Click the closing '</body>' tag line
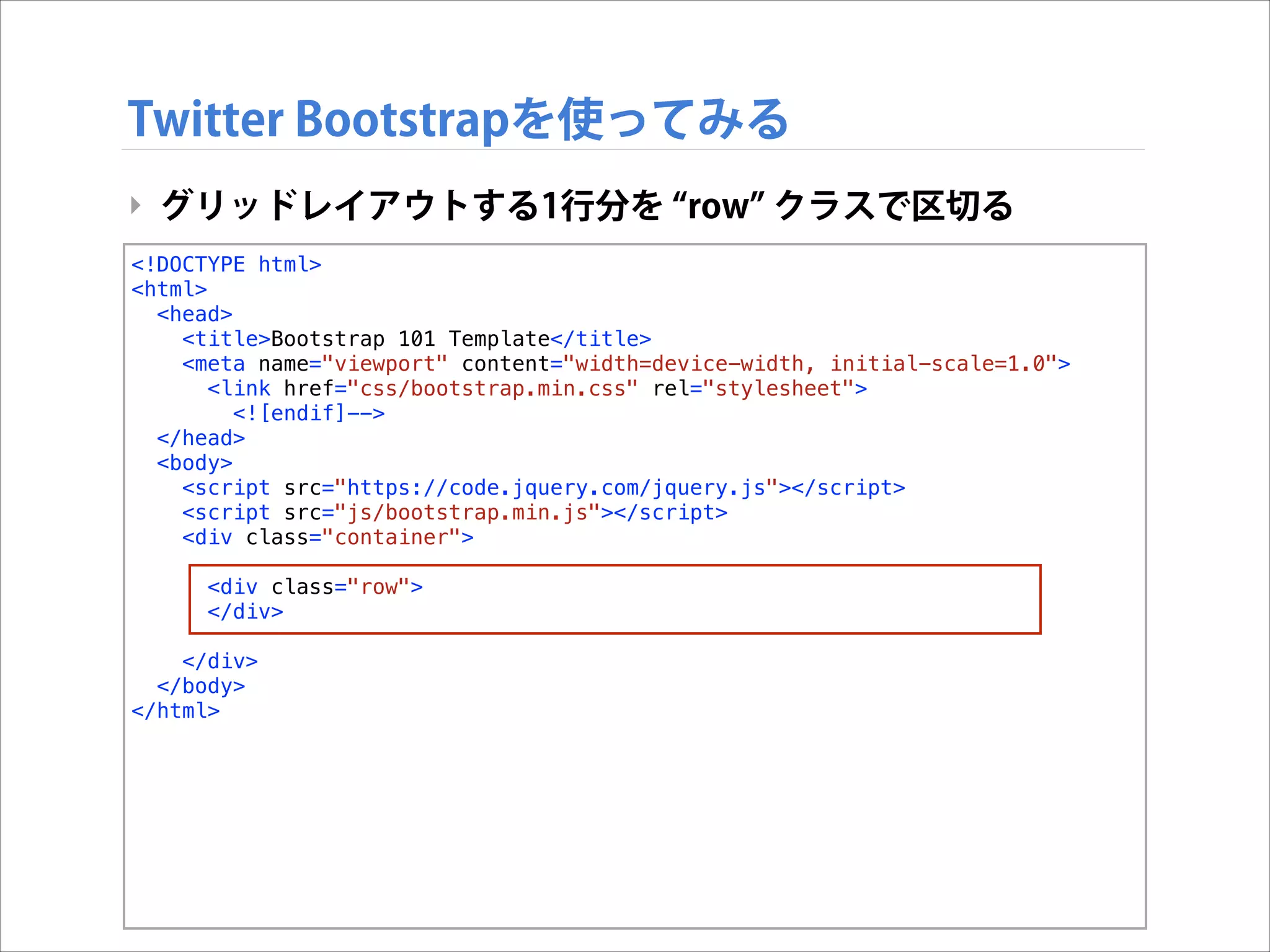This screenshot has width=1270, height=952. [x=201, y=686]
